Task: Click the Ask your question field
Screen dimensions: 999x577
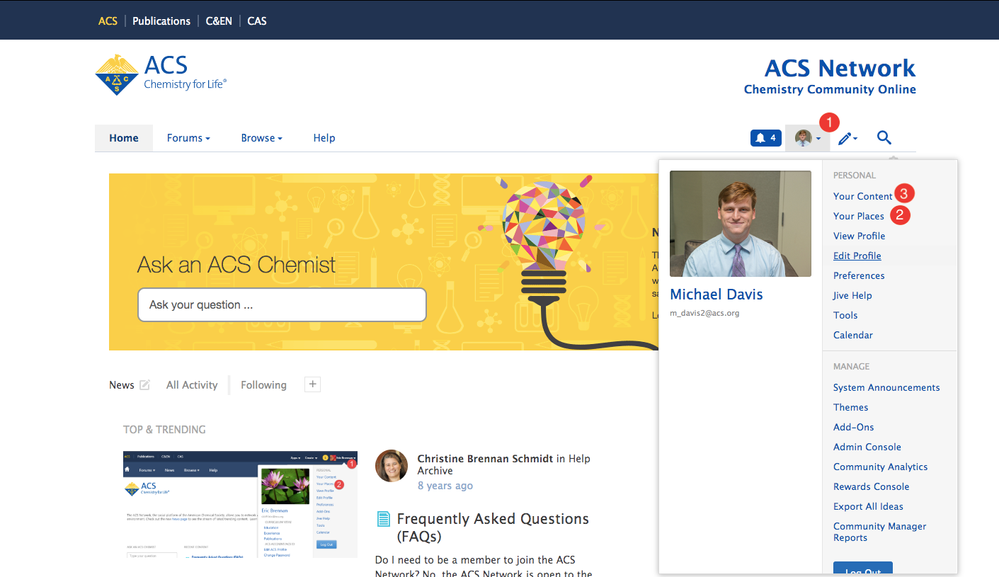Action: (x=282, y=305)
